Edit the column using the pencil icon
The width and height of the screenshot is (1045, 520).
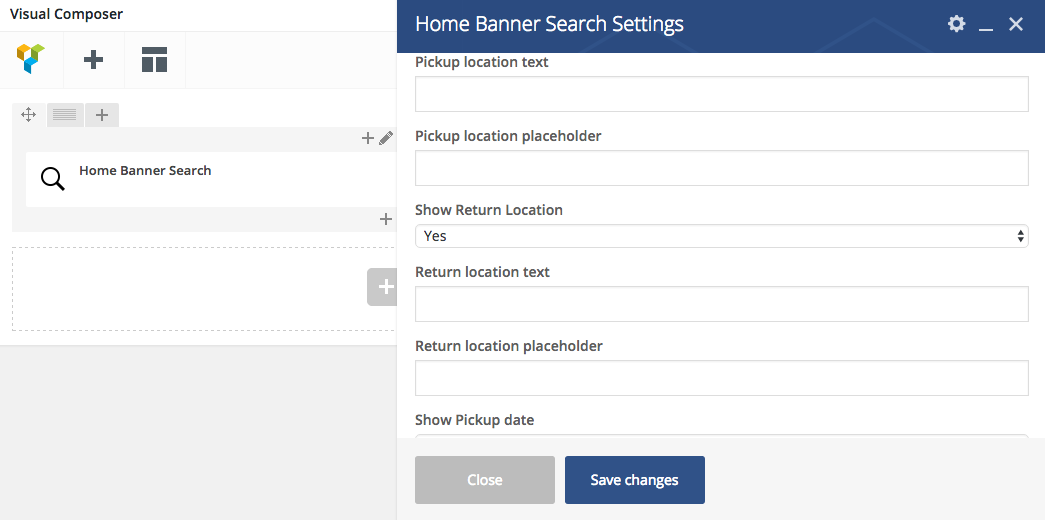(386, 139)
